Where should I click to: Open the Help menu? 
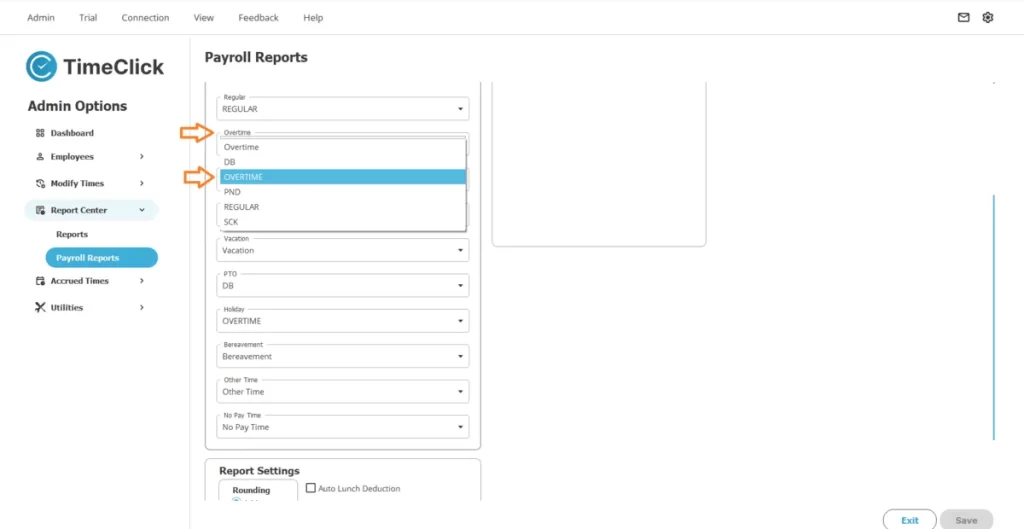tap(313, 18)
